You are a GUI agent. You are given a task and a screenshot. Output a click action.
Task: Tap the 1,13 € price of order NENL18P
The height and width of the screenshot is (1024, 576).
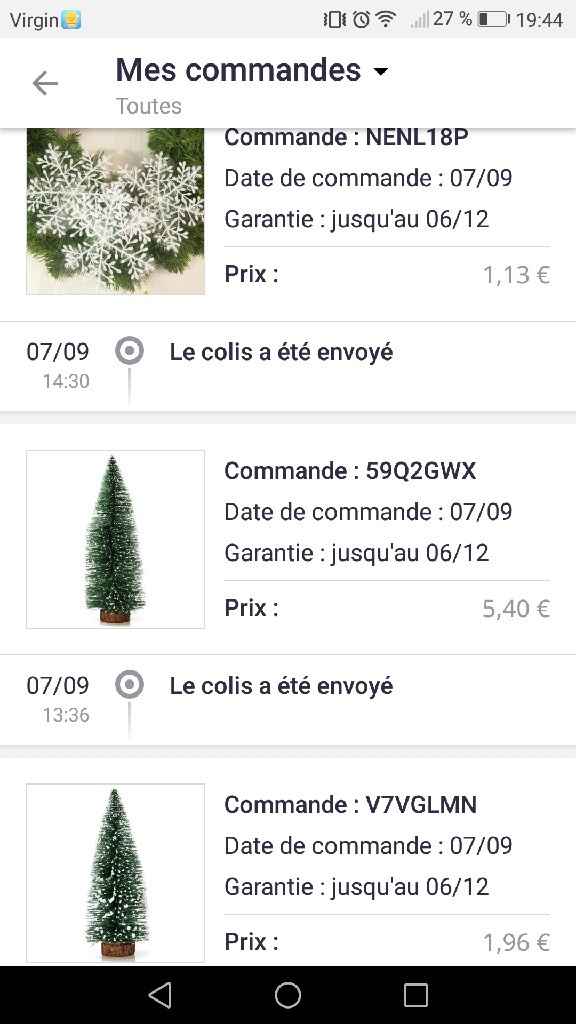(x=516, y=273)
